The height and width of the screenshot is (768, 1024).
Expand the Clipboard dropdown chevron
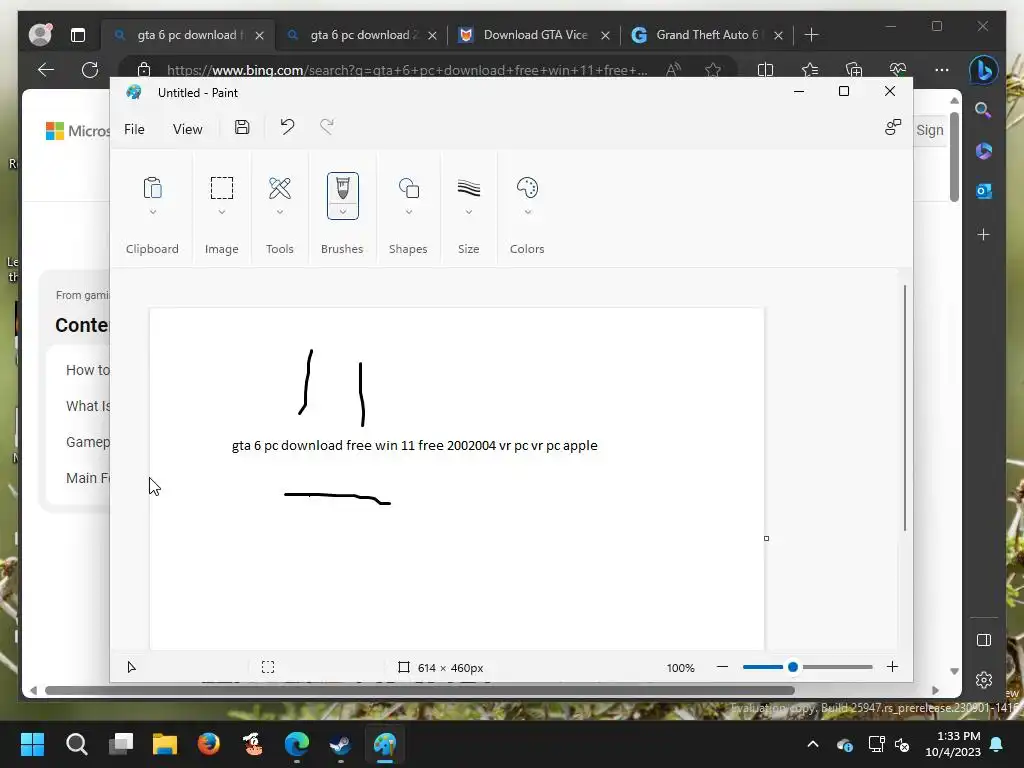pyautogui.click(x=153, y=212)
